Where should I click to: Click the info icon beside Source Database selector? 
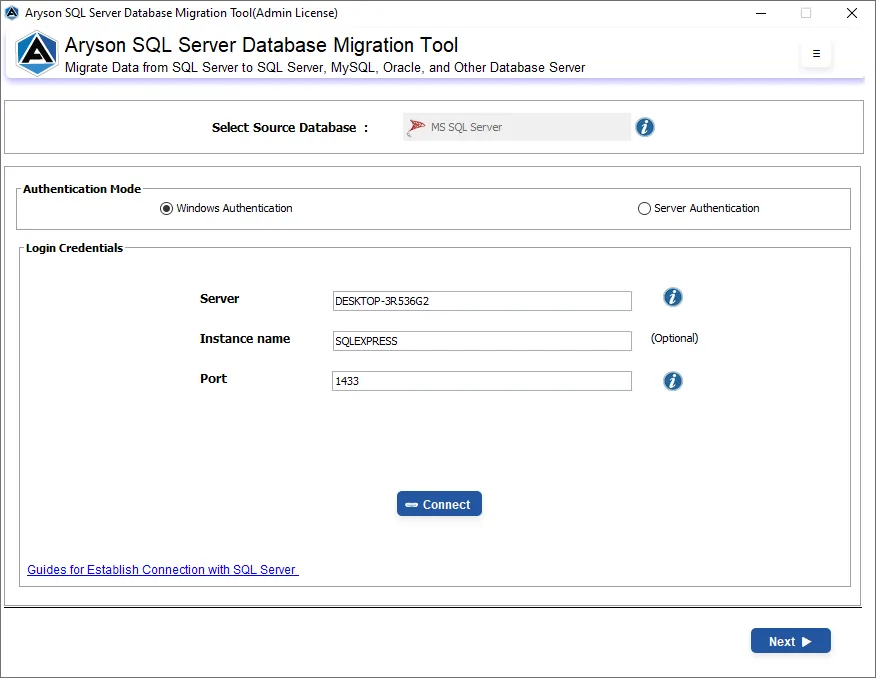click(x=644, y=127)
